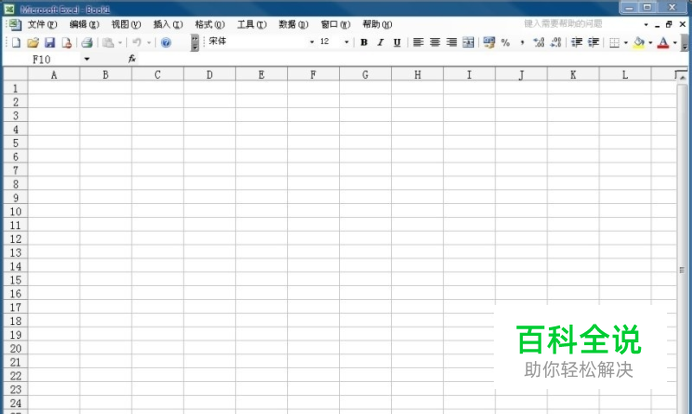
Task: Decrease decimal places
Action: tap(556, 42)
